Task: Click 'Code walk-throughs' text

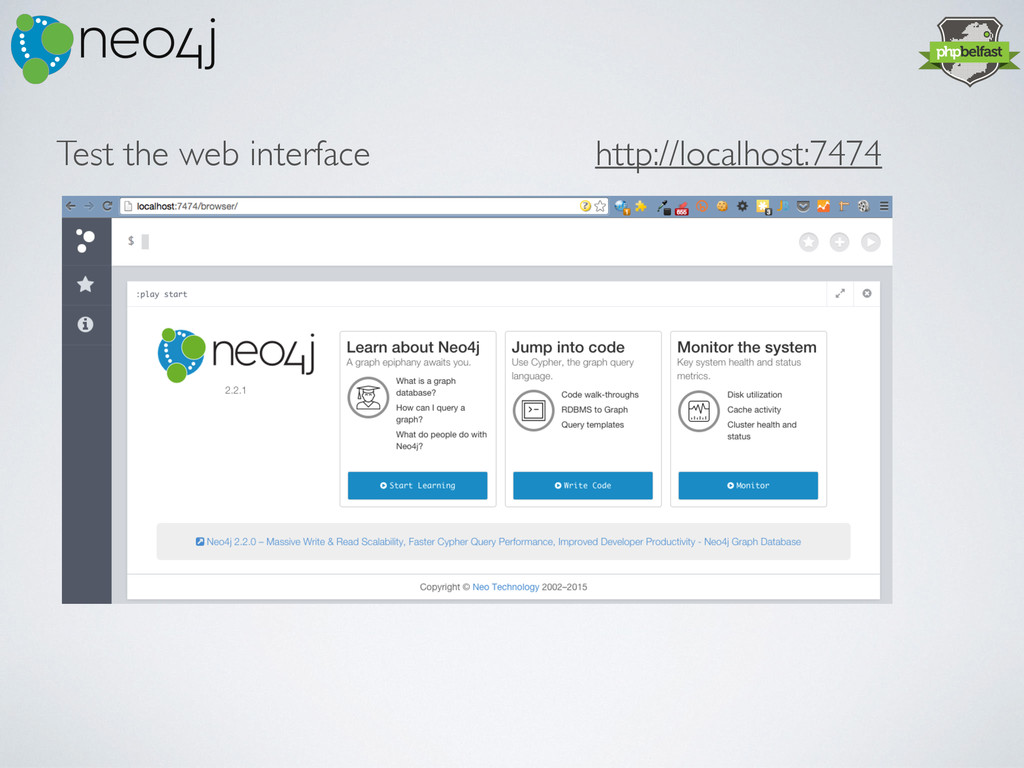Action: (600, 394)
